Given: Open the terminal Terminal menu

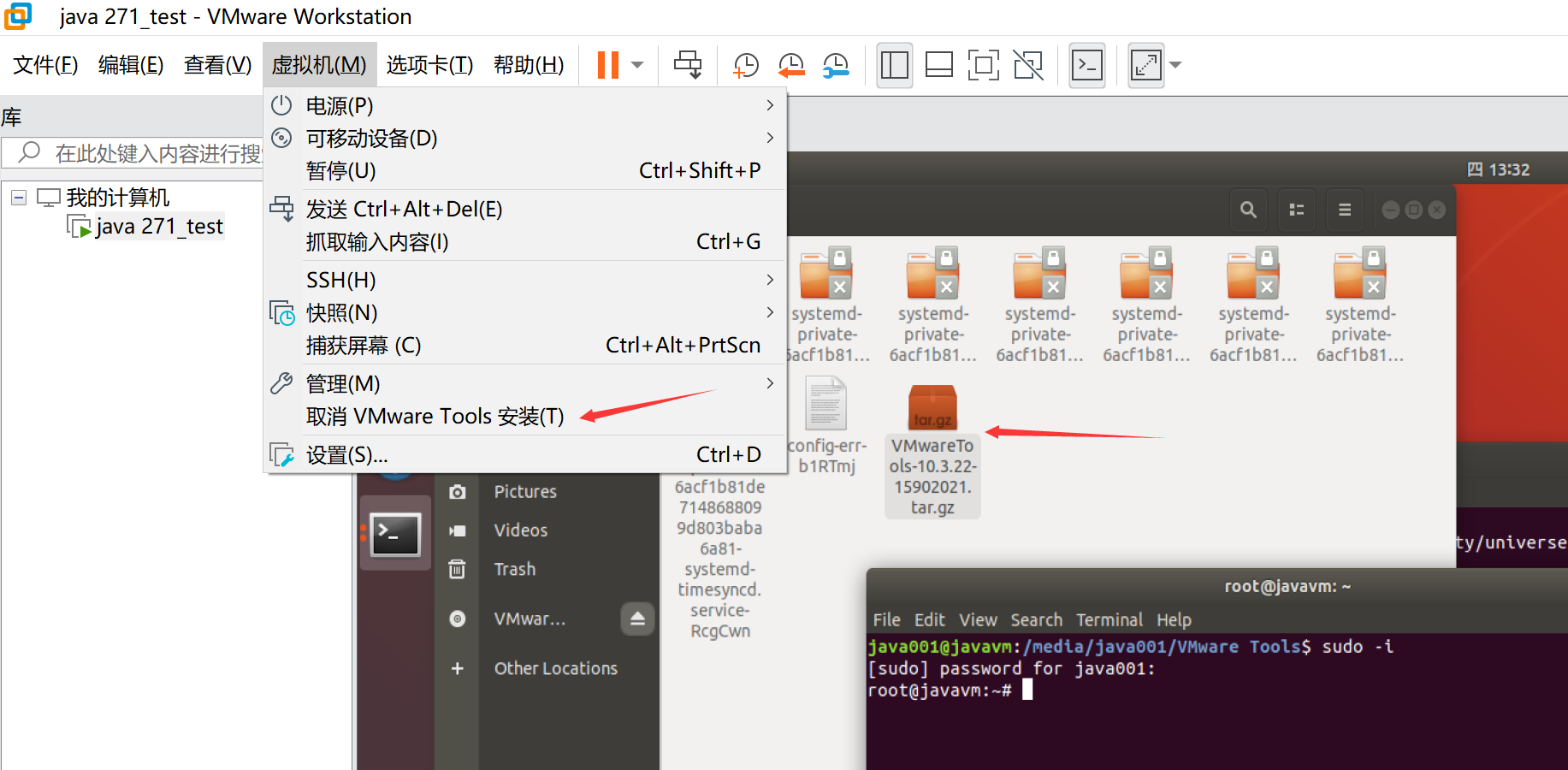Looking at the screenshot, I should click(x=1109, y=620).
